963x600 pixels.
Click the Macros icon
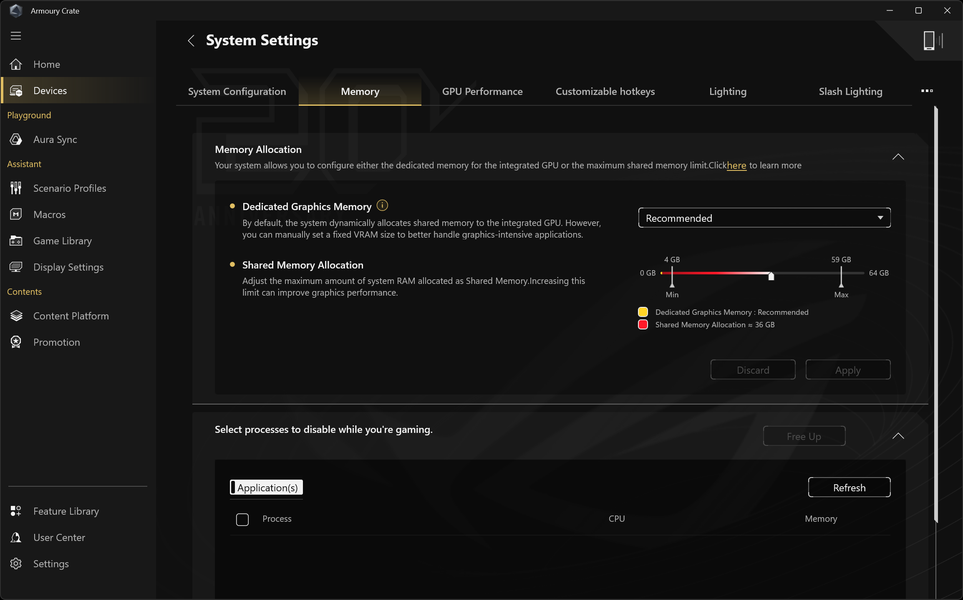[x=16, y=214]
